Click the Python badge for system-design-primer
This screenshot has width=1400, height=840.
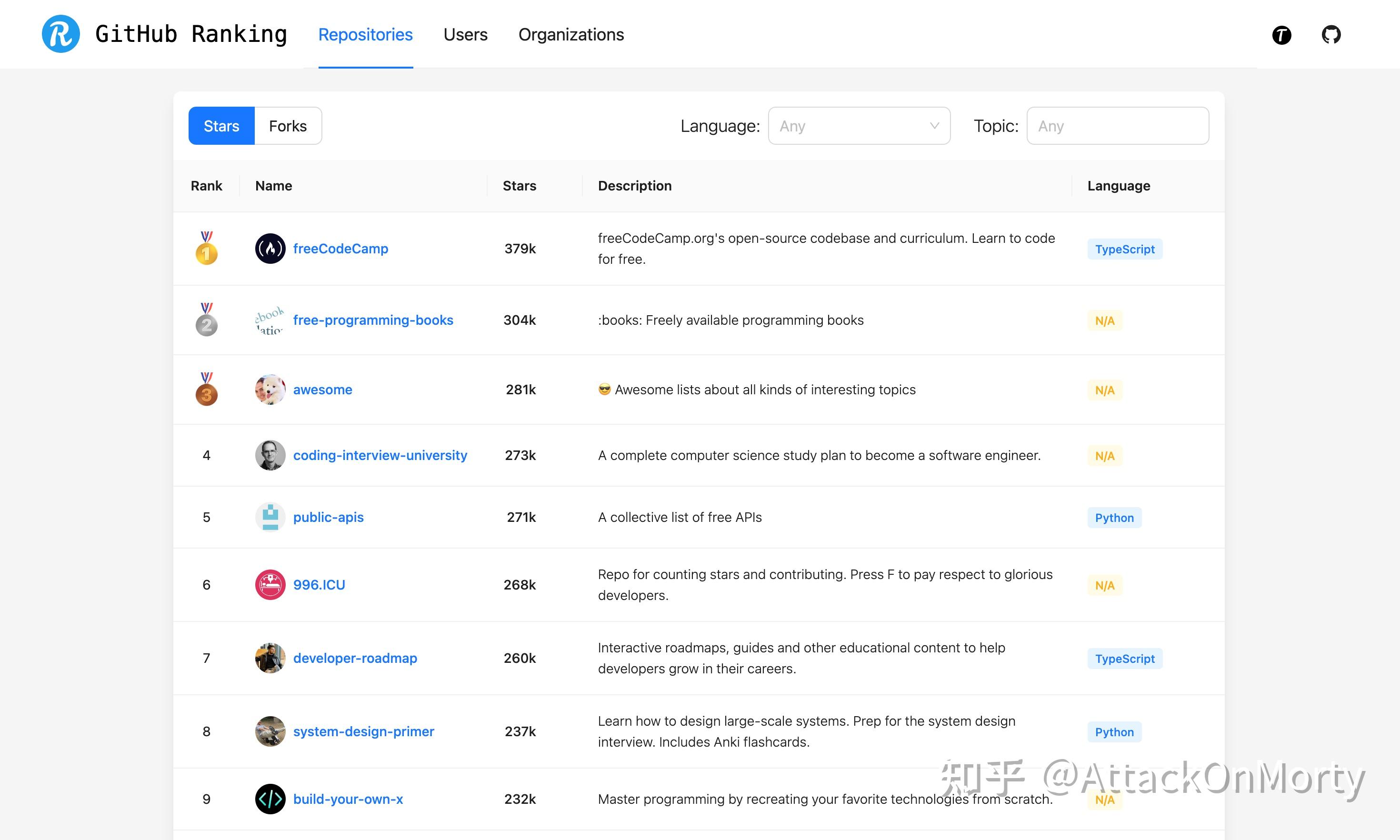(x=1114, y=731)
